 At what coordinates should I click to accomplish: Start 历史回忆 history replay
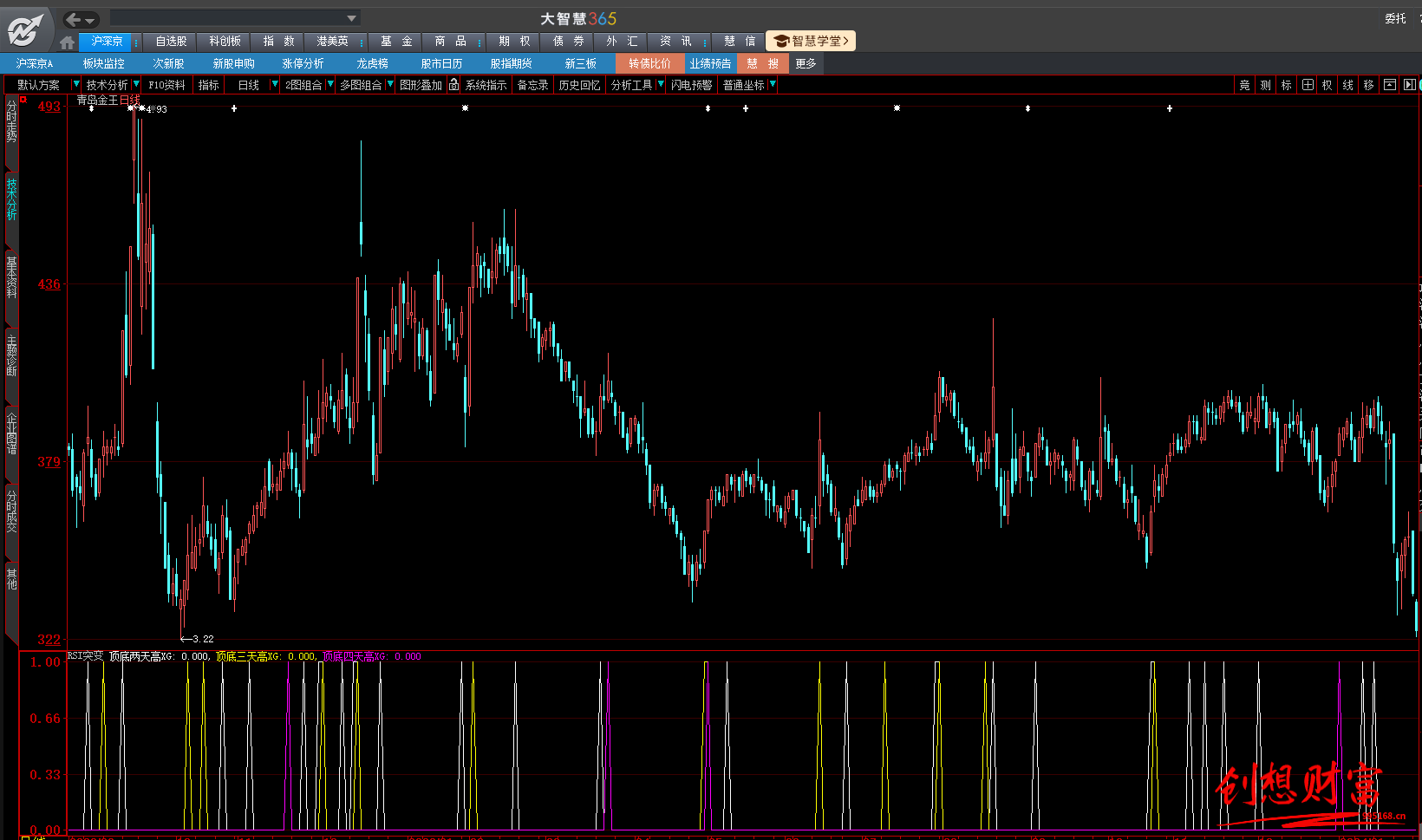(579, 85)
